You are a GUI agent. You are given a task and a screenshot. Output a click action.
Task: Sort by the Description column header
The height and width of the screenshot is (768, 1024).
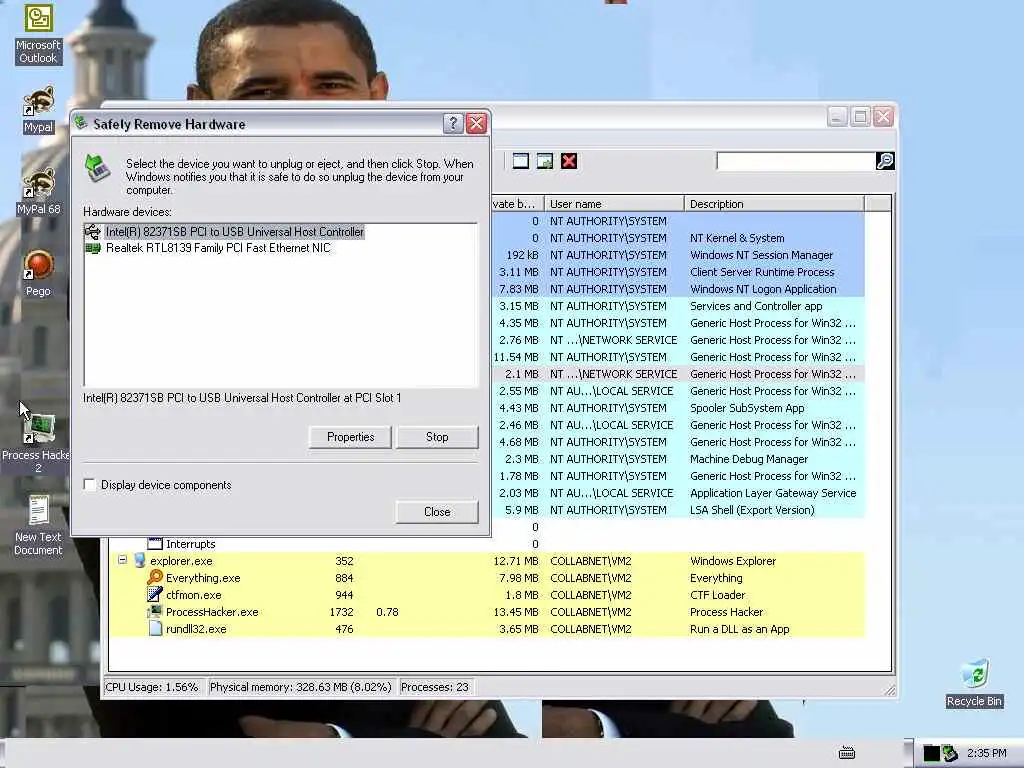[x=774, y=204]
